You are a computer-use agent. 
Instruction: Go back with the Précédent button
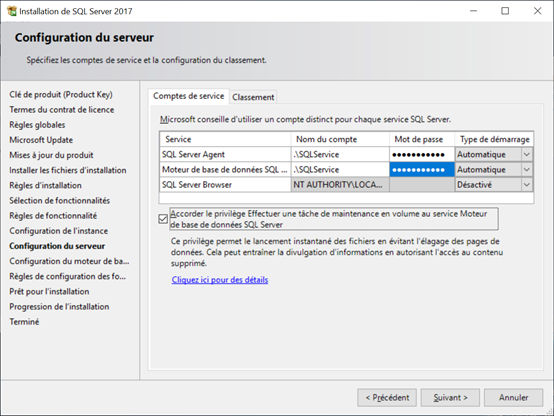[387, 398]
